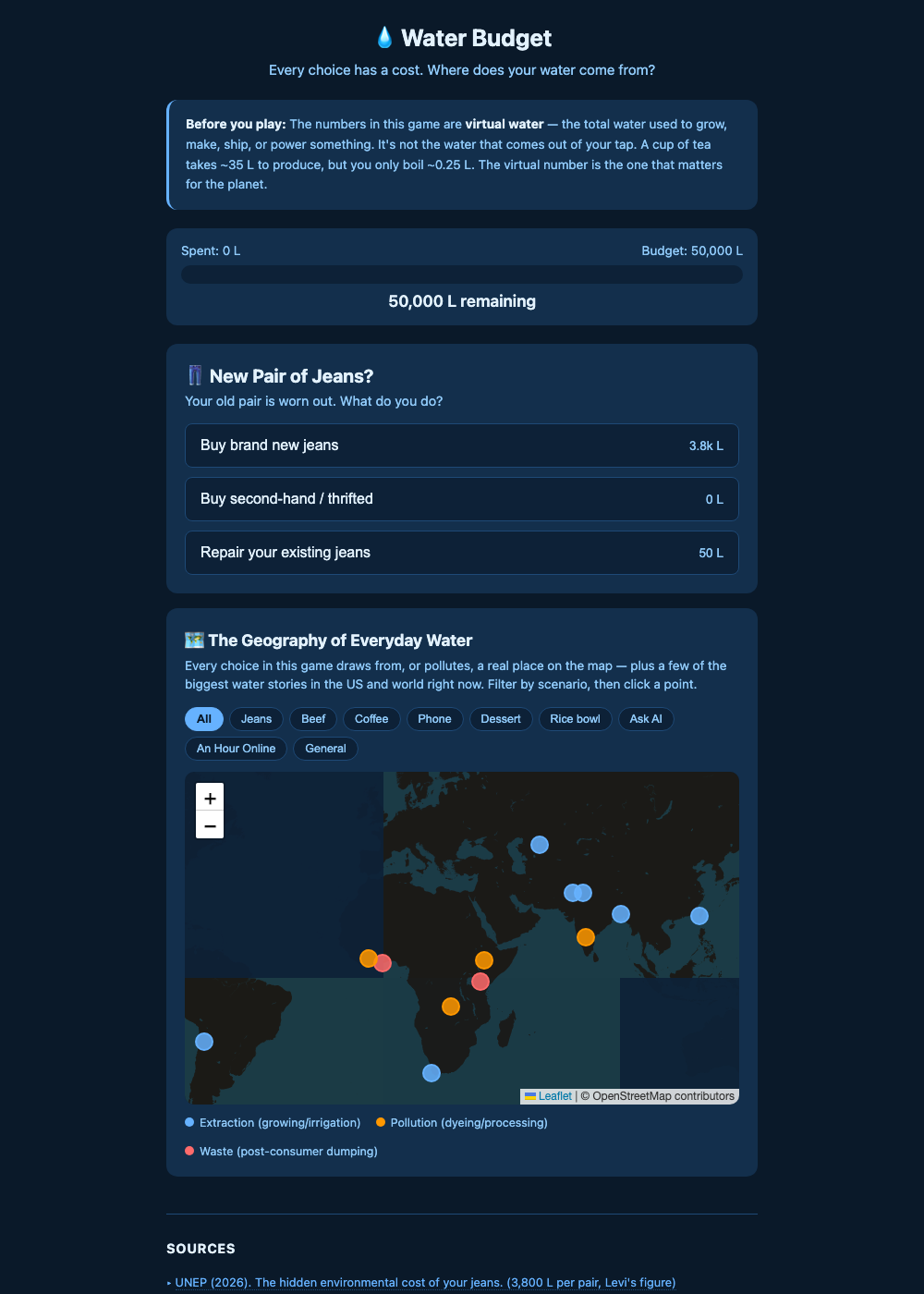Select the blue marker at South Africa's tip
This screenshot has width=924, height=1294.
point(432,1073)
